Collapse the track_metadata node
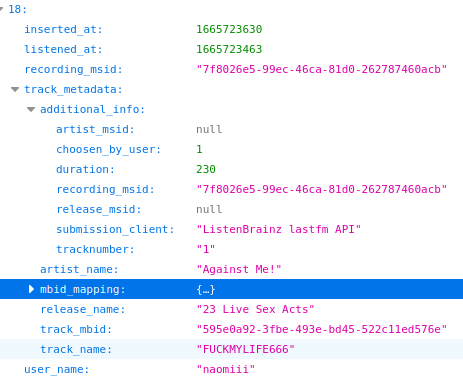The height and width of the screenshot is (380, 463). (15, 89)
